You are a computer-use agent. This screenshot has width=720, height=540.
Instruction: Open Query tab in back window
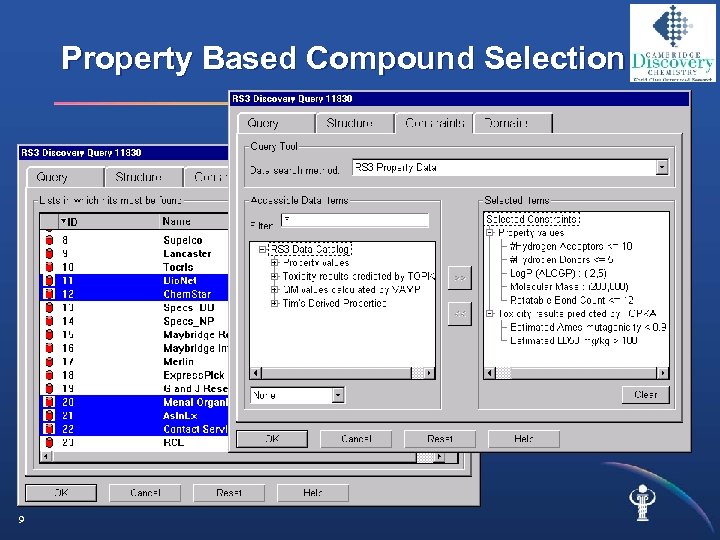[x=65, y=177]
